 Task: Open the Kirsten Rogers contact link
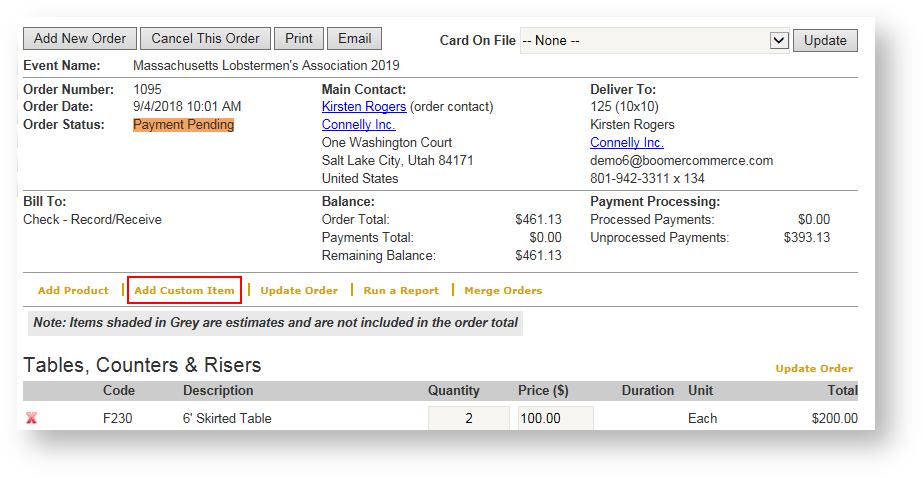(364, 106)
